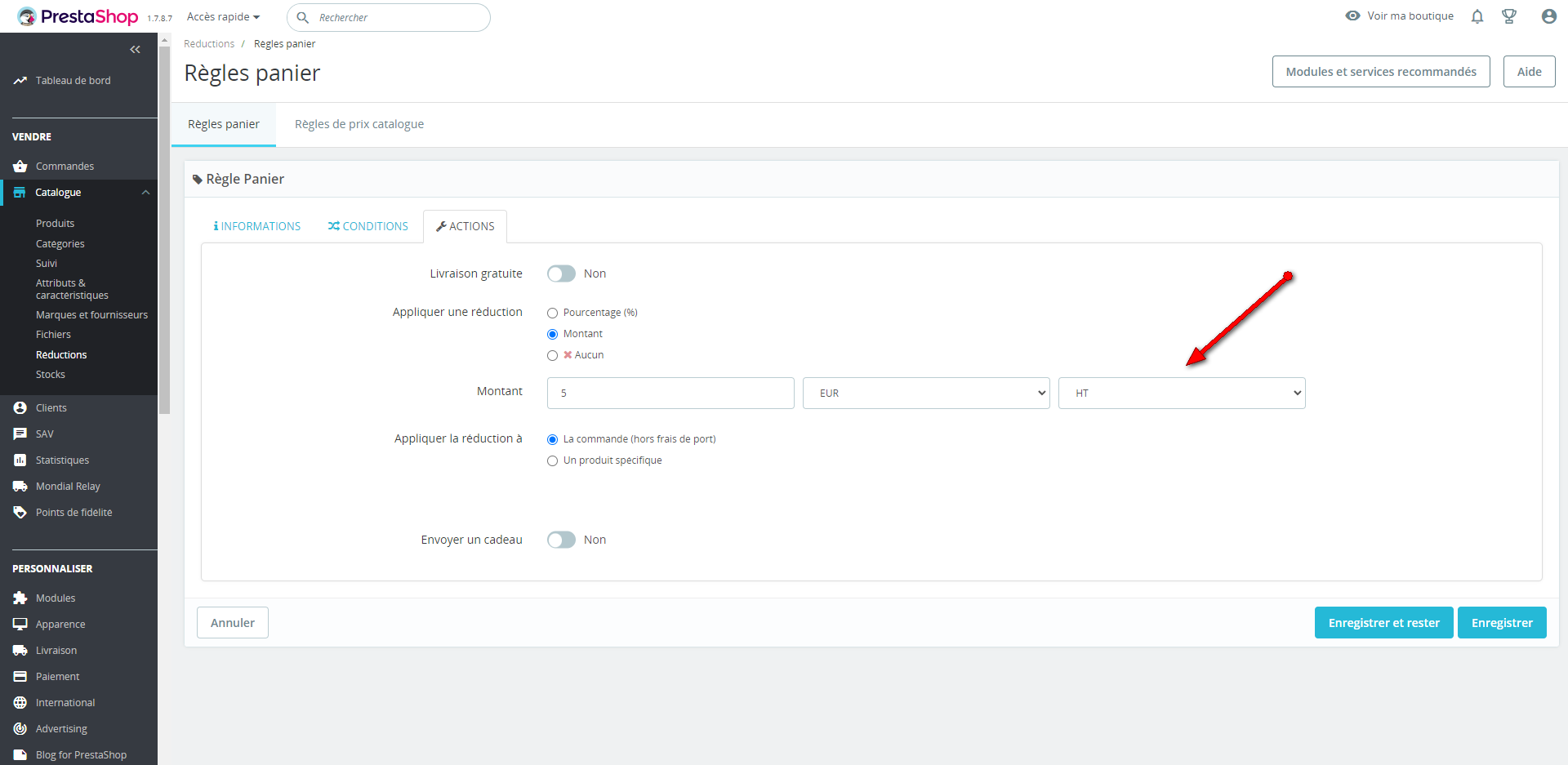1568x765 pixels.
Task: Click the Montant amount input field
Action: tap(670, 393)
